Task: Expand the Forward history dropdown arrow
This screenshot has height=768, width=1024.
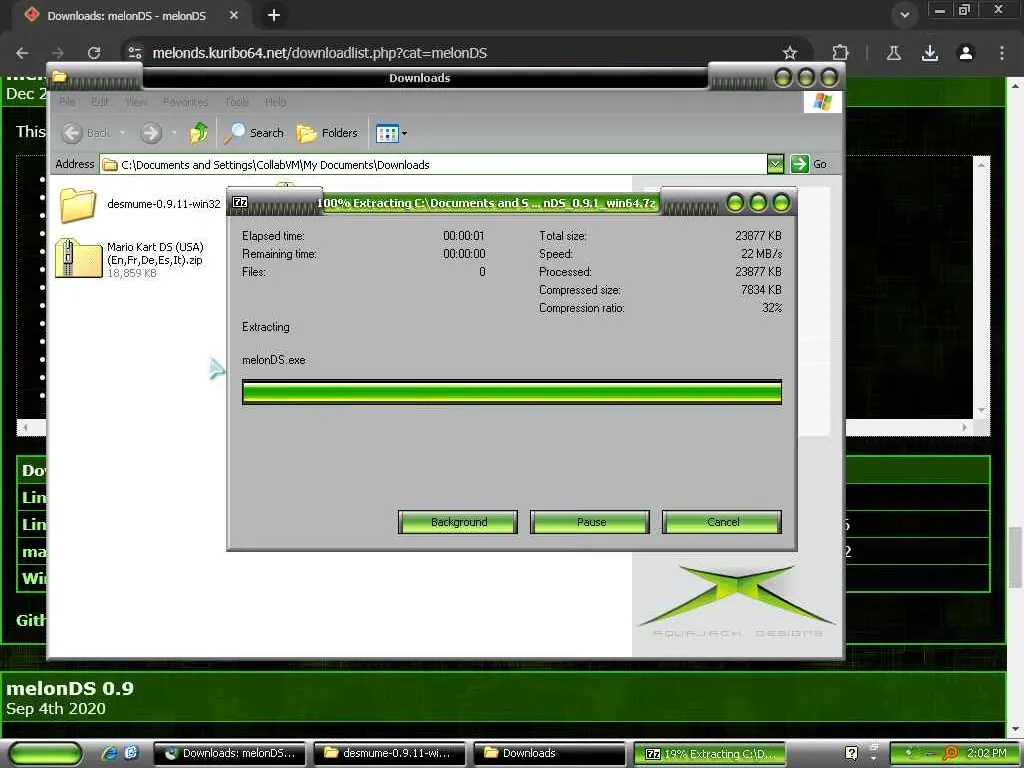Action: point(174,133)
